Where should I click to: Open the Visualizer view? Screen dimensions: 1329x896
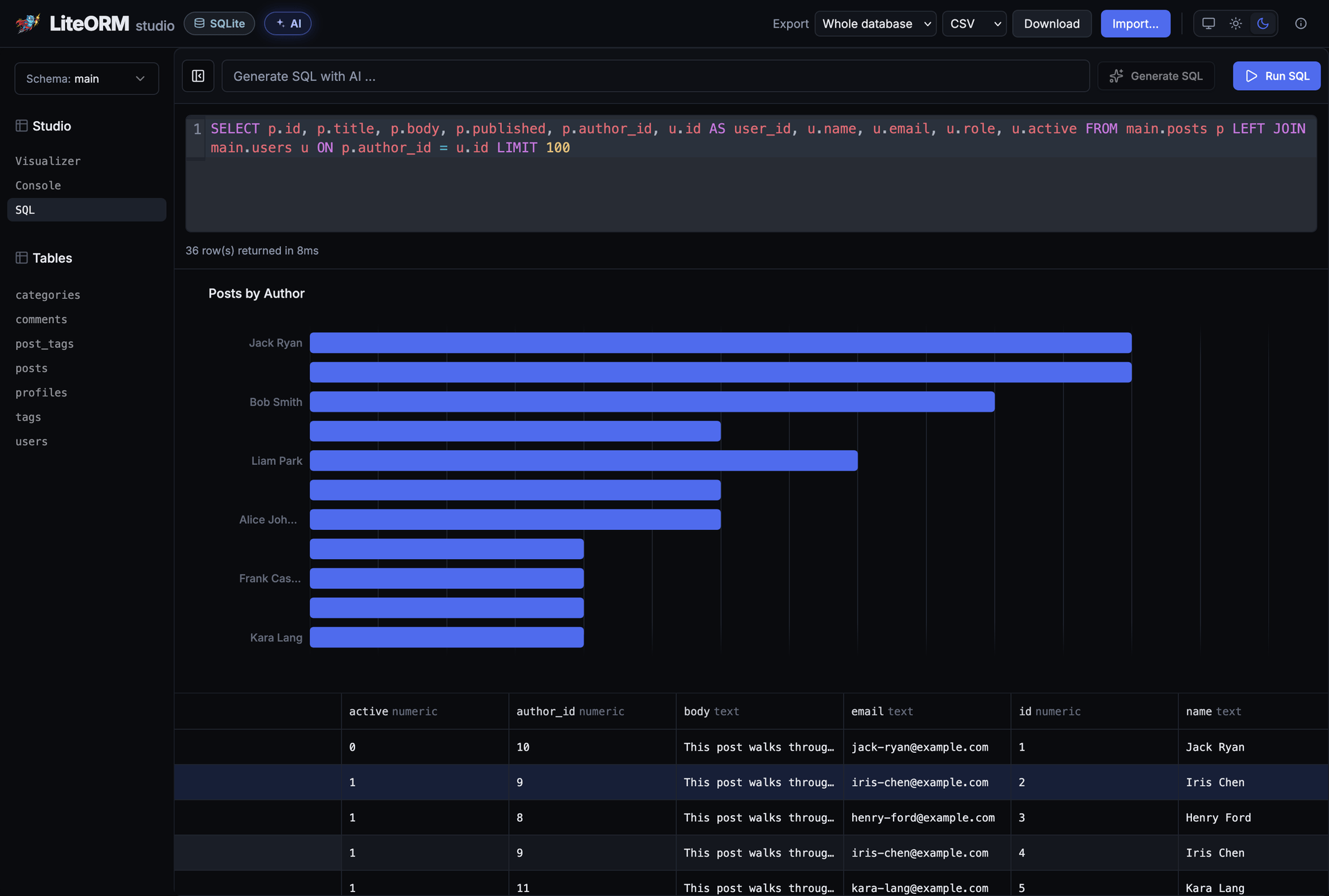click(87, 161)
